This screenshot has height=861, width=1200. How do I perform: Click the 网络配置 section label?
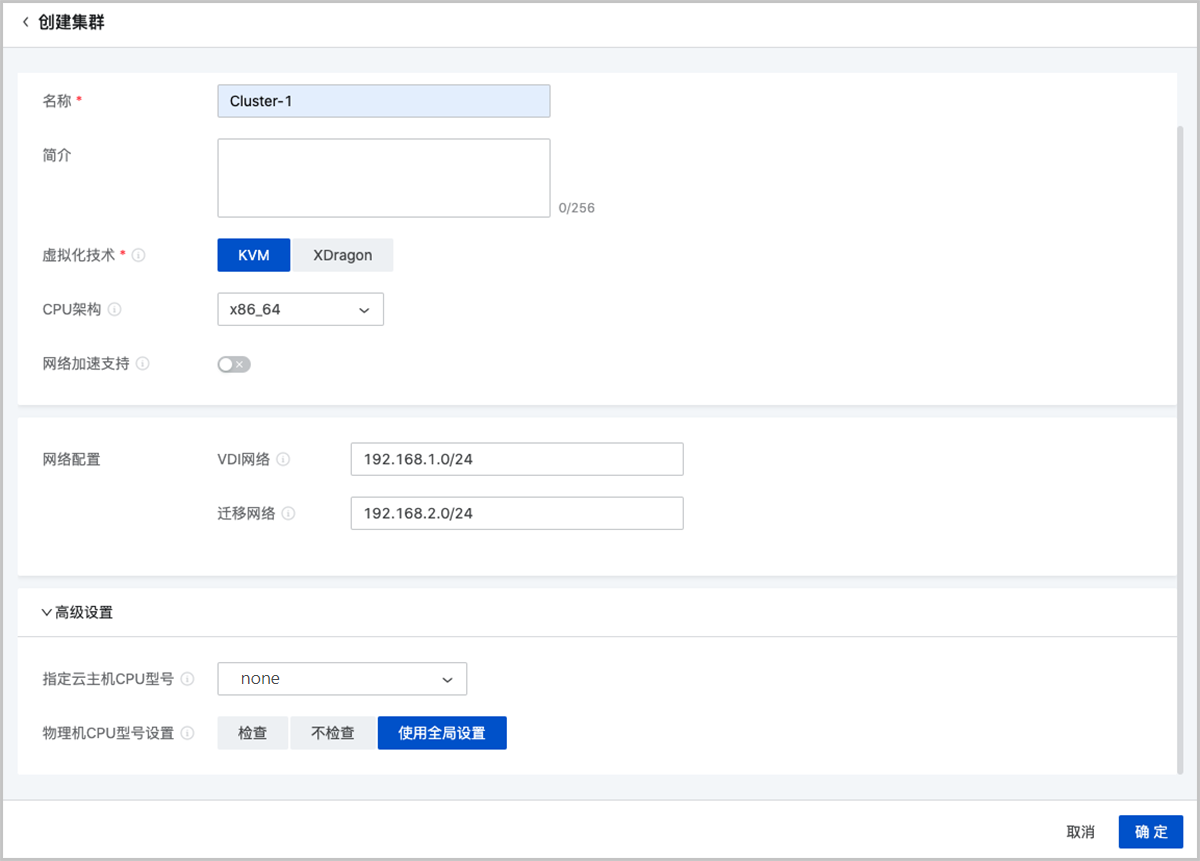coord(71,460)
